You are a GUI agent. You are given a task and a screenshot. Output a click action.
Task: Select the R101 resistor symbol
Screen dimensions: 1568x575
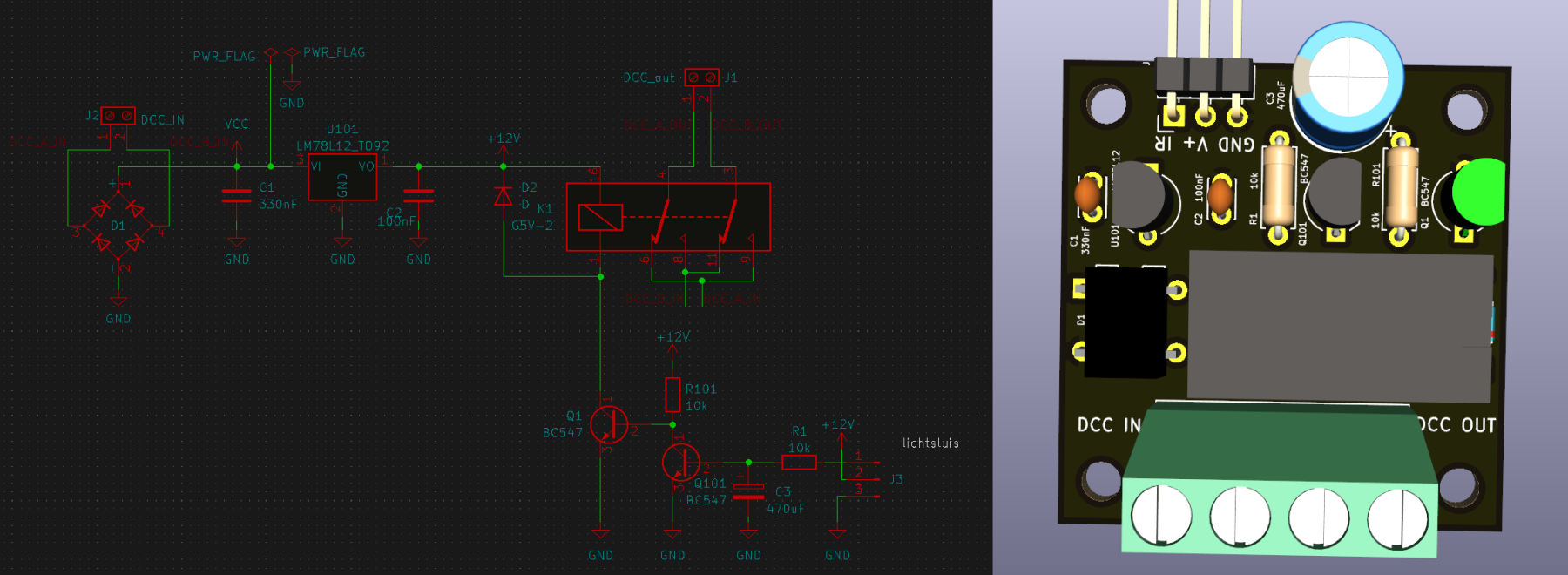pyautogui.click(x=672, y=395)
